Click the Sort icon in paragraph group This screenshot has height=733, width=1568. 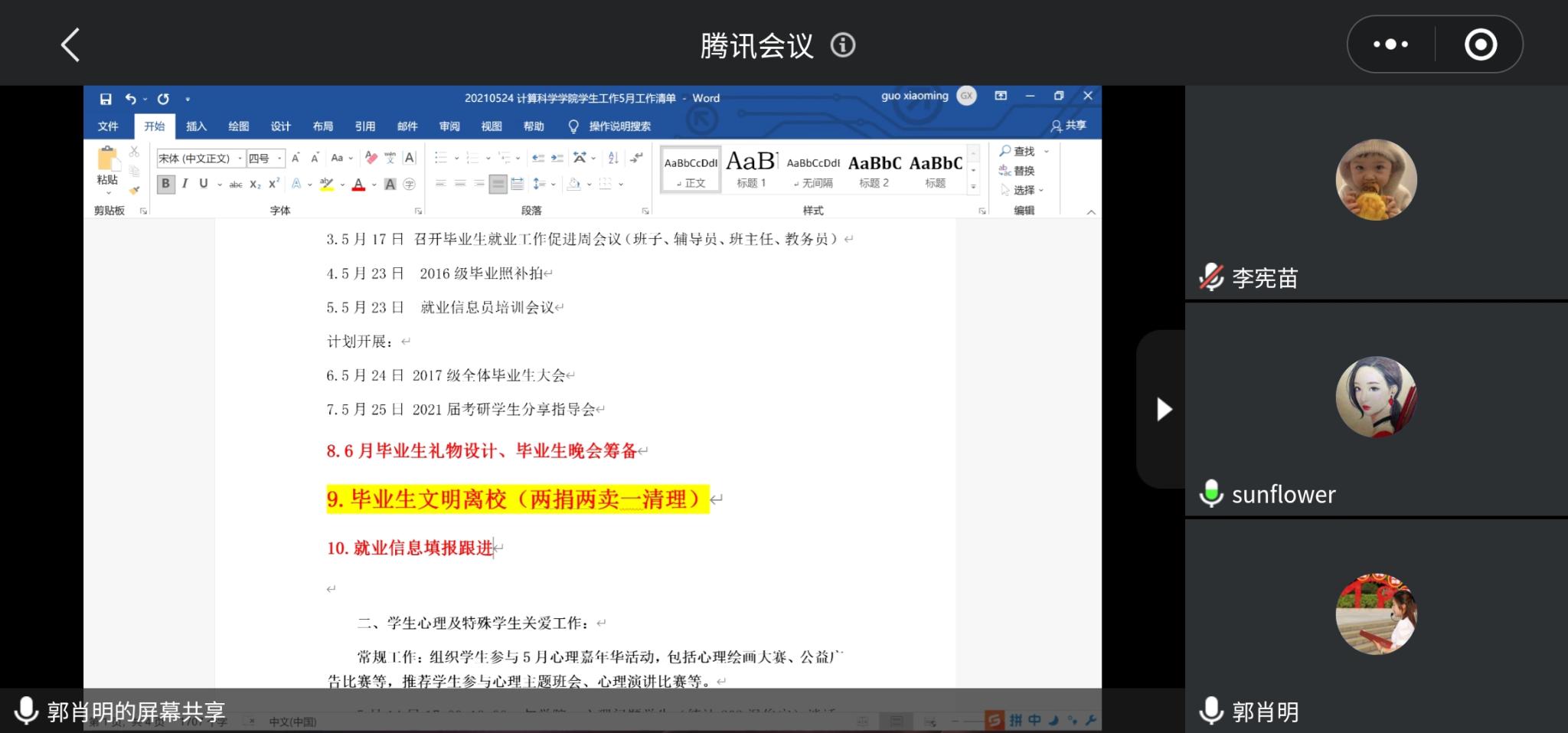click(613, 158)
